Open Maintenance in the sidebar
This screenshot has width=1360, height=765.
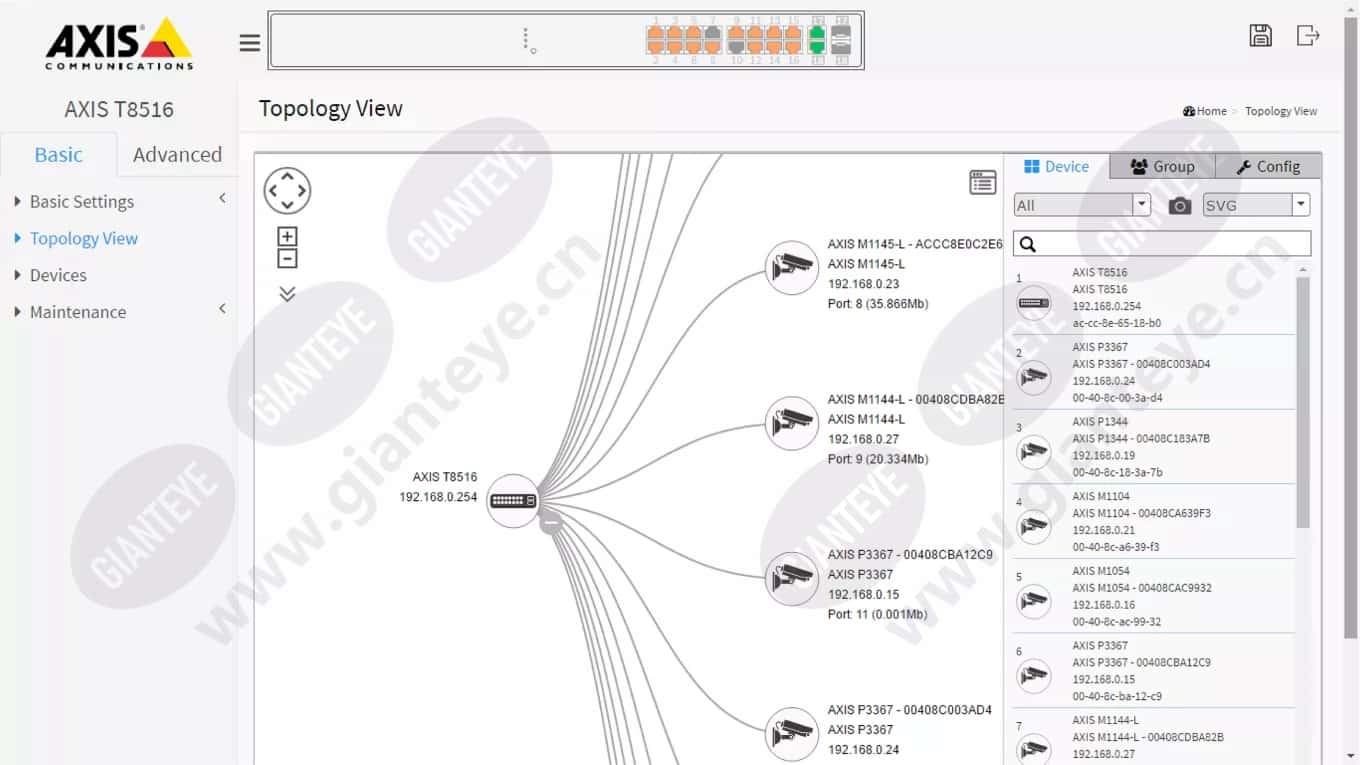click(78, 312)
